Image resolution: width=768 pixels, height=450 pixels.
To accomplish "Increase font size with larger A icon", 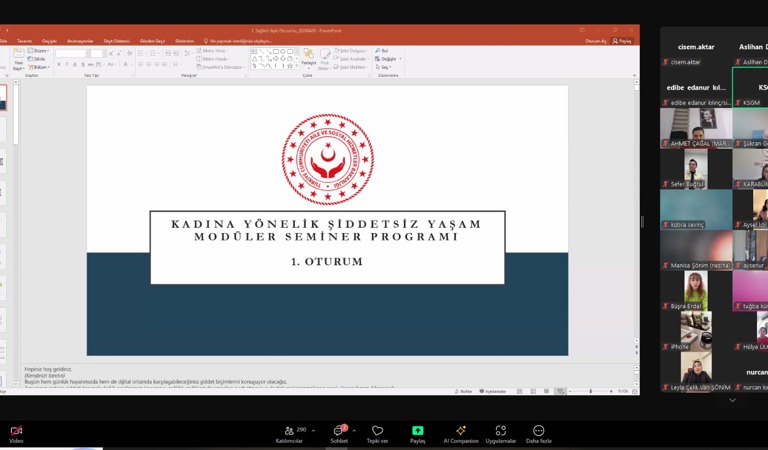I will 111,53.
